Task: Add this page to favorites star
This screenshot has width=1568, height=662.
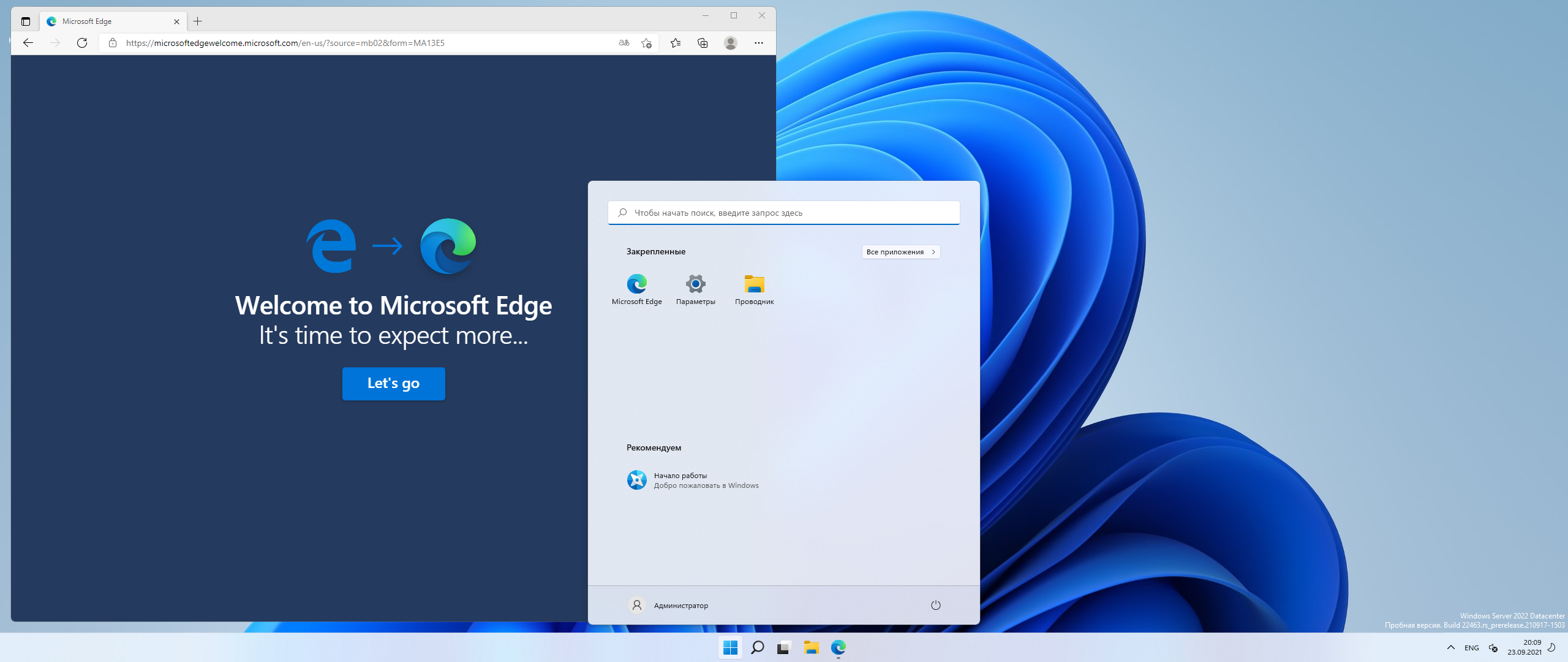Action: (x=646, y=43)
